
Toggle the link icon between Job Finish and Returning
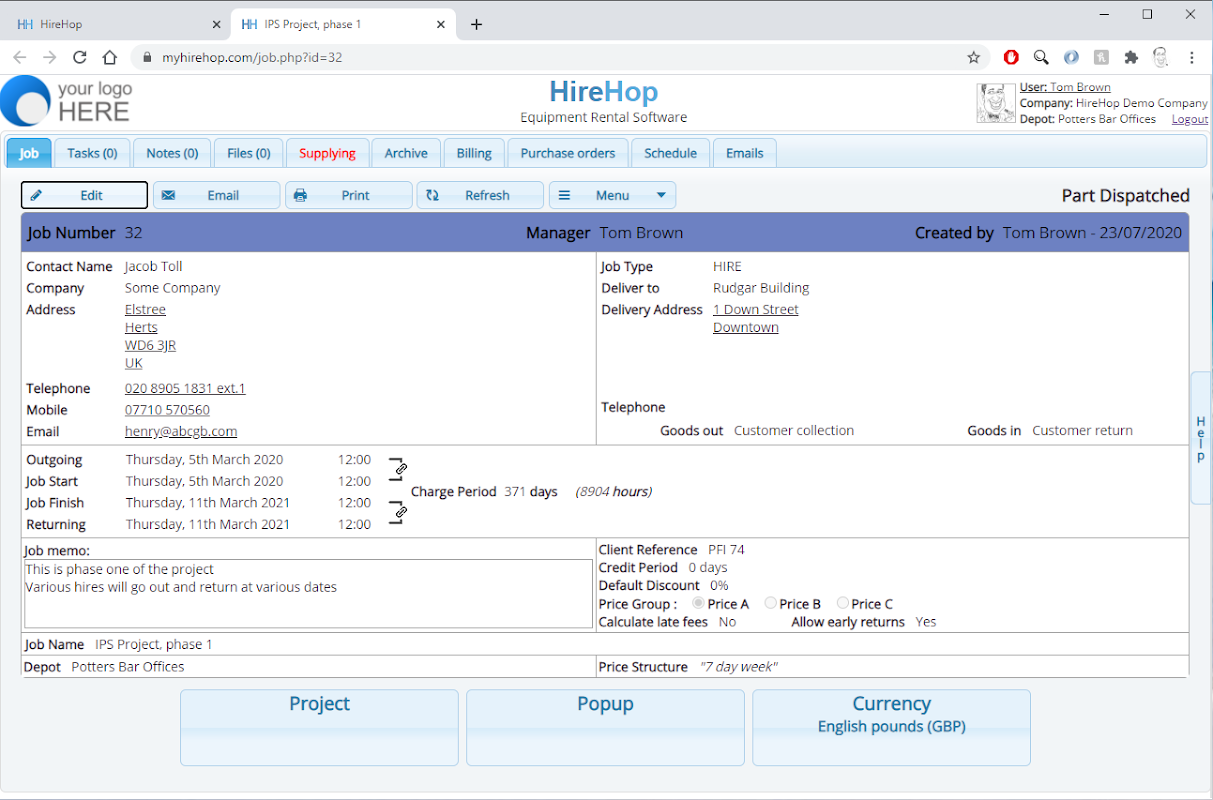point(400,512)
